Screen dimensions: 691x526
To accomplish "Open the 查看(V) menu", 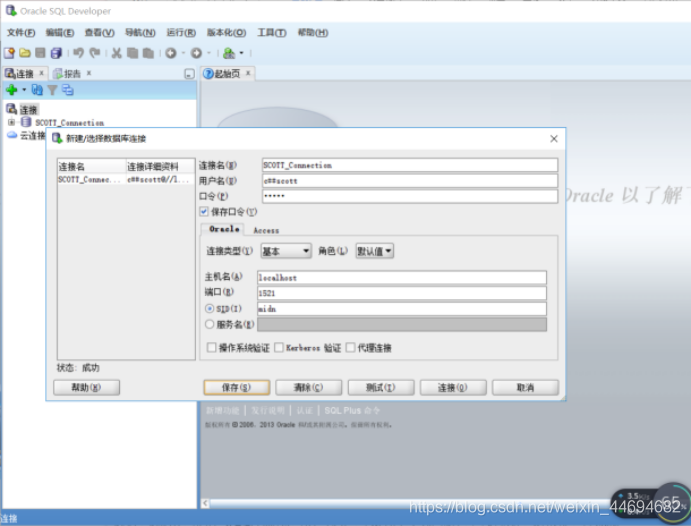I will coord(99,33).
